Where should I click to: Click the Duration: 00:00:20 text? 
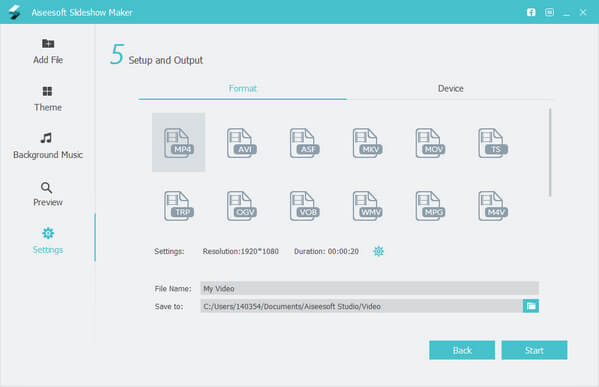pyautogui.click(x=326, y=251)
